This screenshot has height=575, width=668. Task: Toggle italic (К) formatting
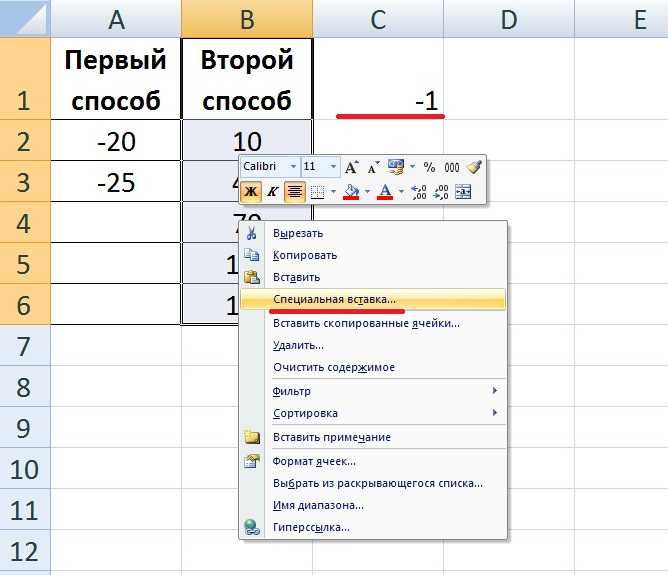coord(273,192)
